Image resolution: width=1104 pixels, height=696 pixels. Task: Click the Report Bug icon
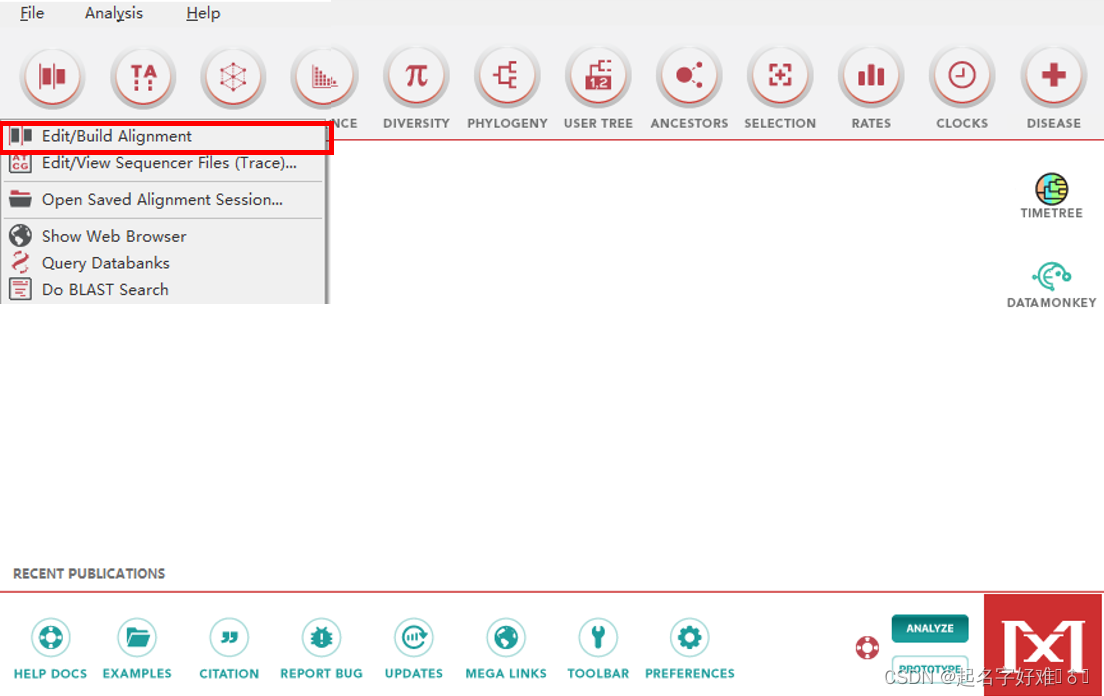pyautogui.click(x=321, y=638)
